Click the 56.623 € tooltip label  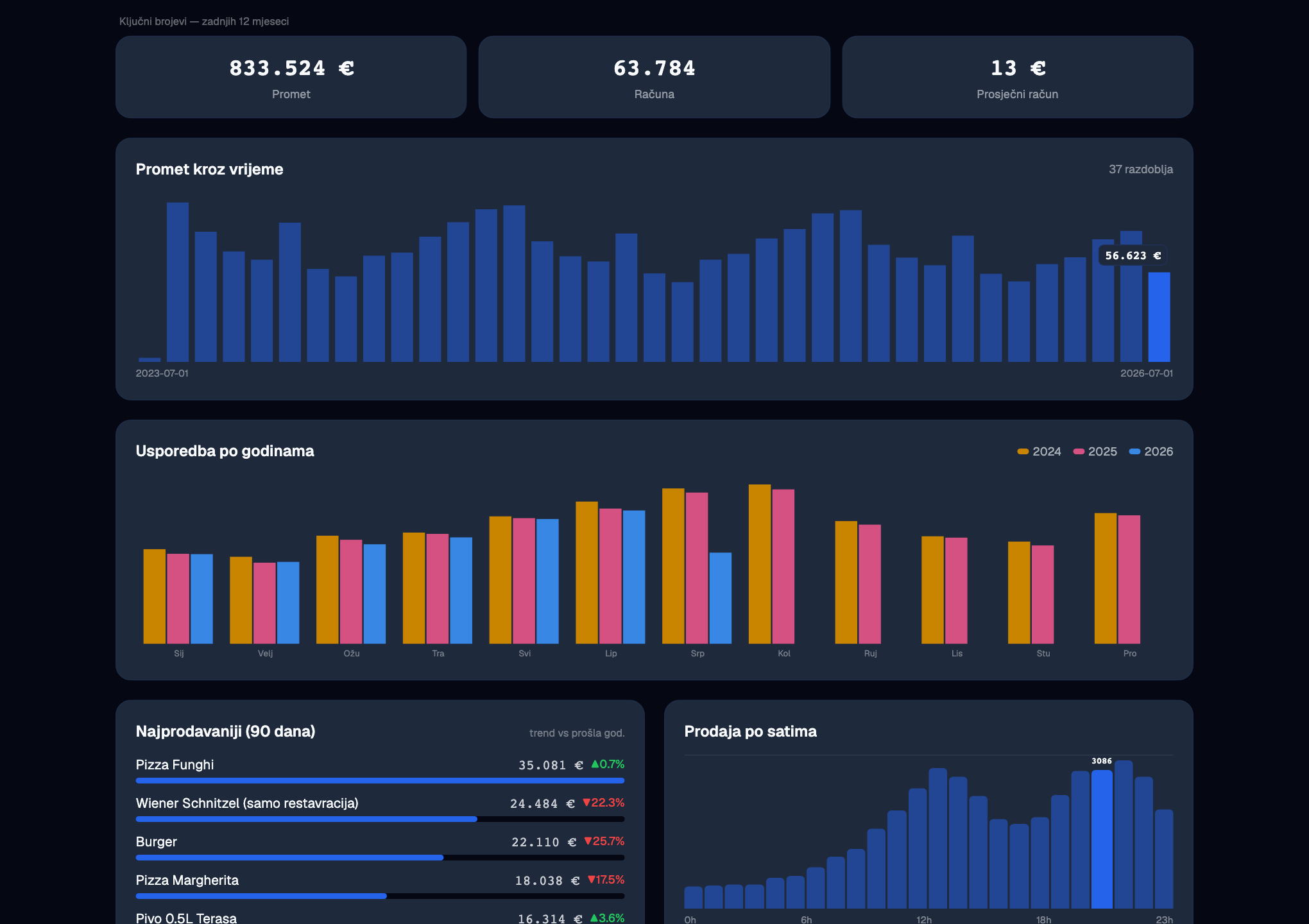(x=1133, y=255)
